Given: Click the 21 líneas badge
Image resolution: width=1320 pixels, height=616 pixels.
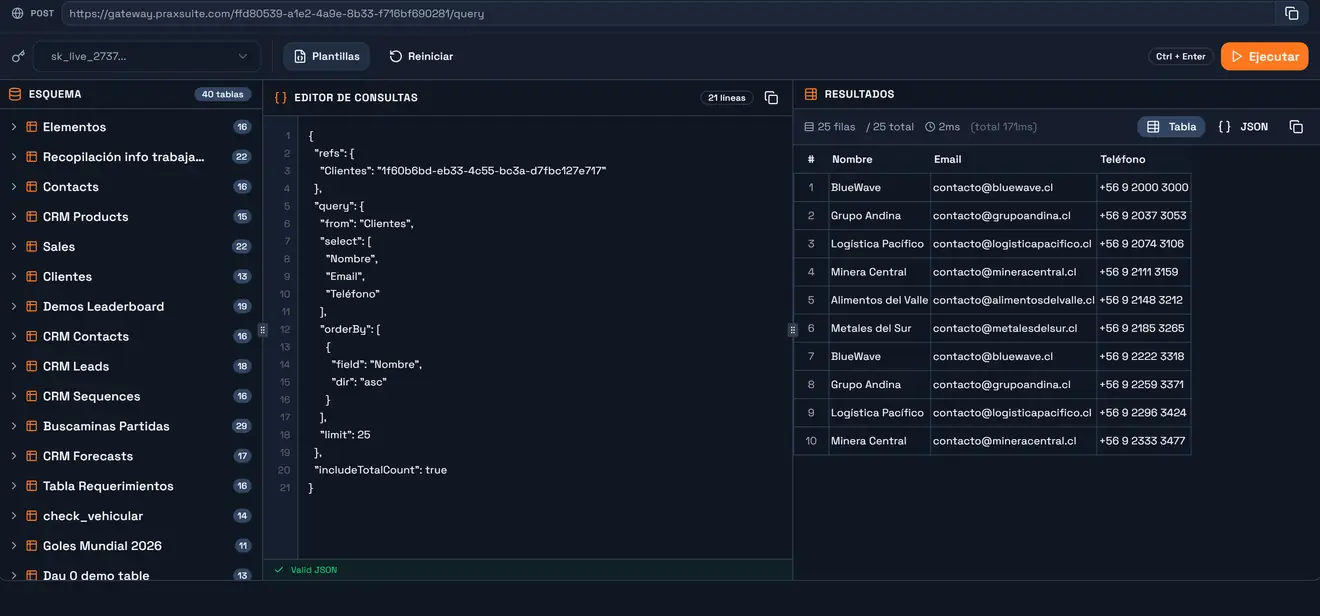Looking at the screenshot, I should click(x=727, y=98).
